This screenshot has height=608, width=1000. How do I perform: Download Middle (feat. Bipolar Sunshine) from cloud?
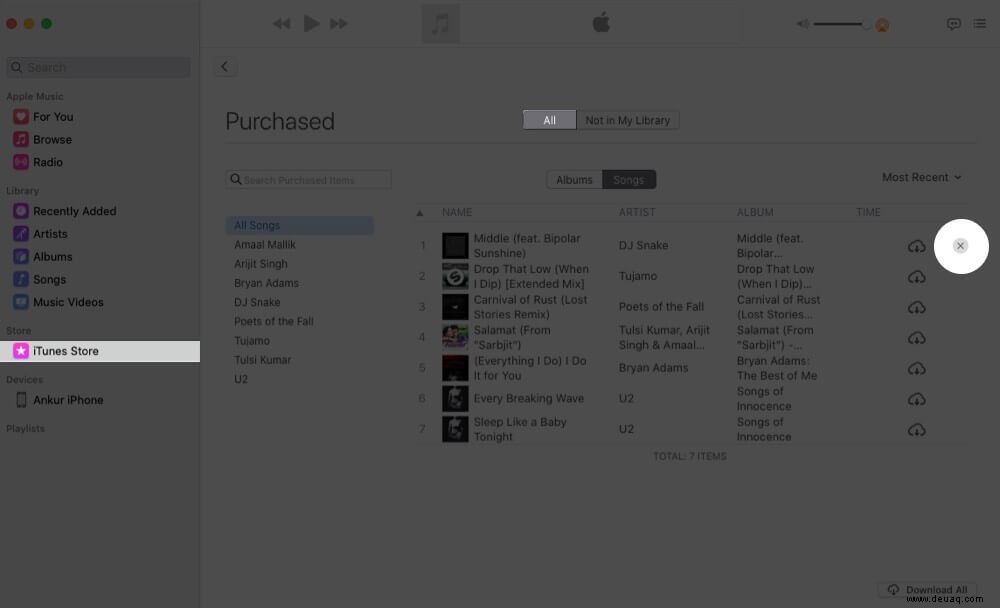coord(916,246)
